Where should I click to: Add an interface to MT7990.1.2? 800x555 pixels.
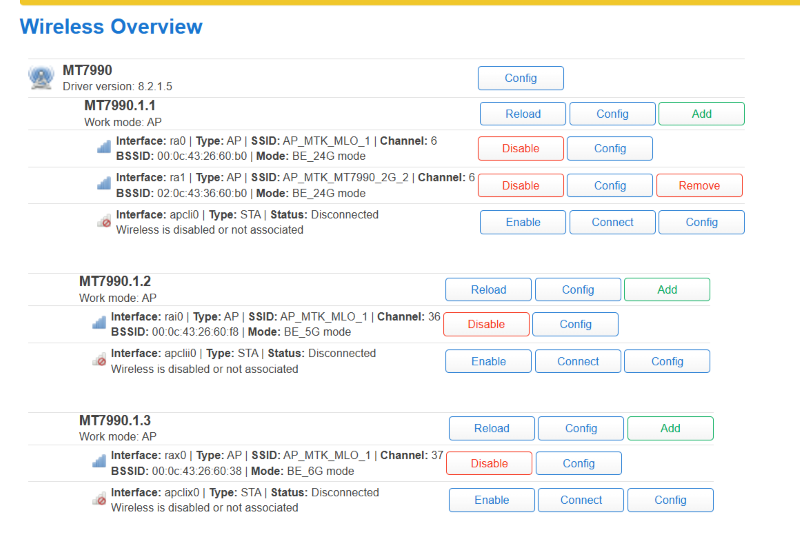click(667, 290)
